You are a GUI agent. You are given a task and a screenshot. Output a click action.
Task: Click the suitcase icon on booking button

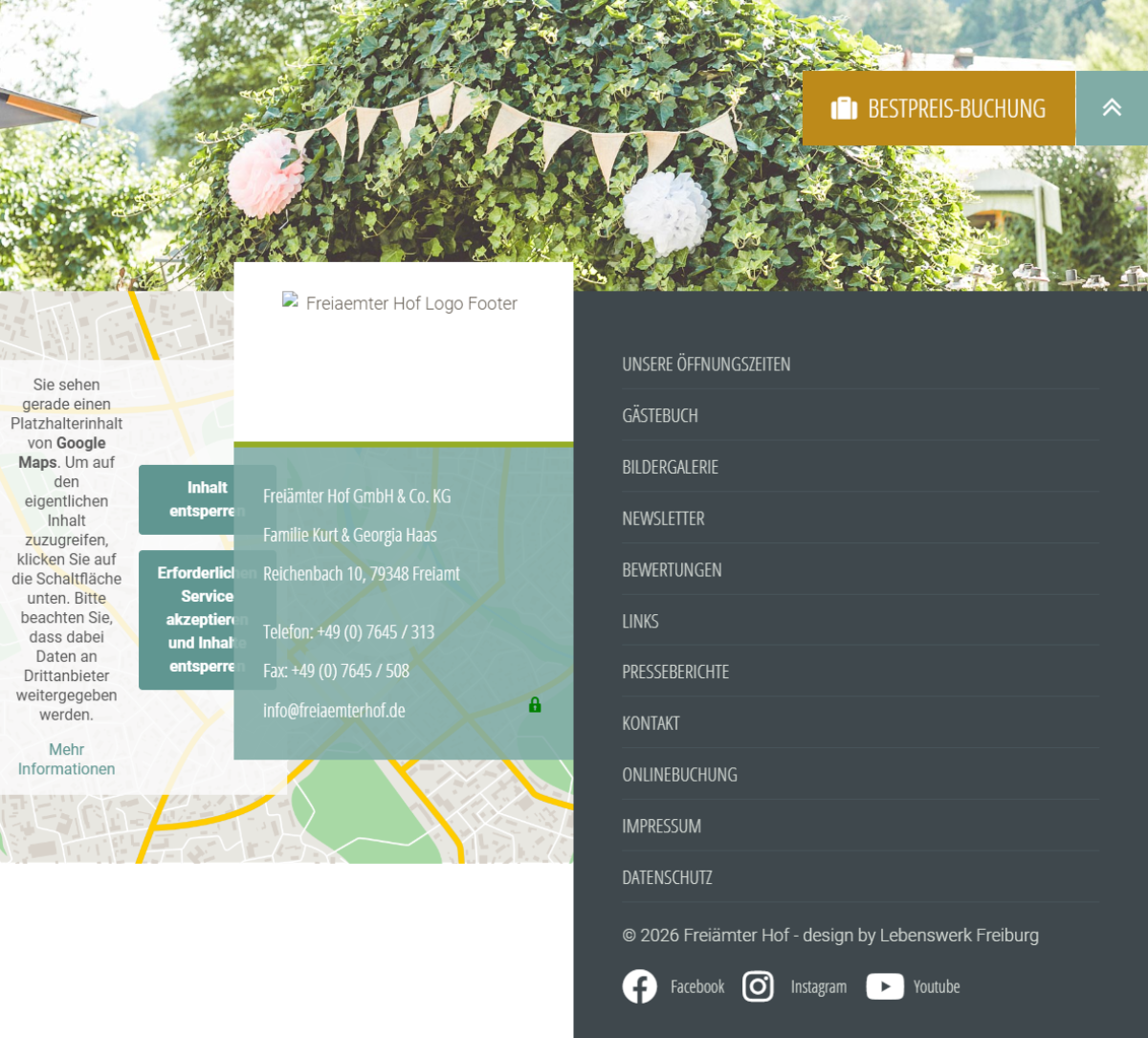[844, 108]
